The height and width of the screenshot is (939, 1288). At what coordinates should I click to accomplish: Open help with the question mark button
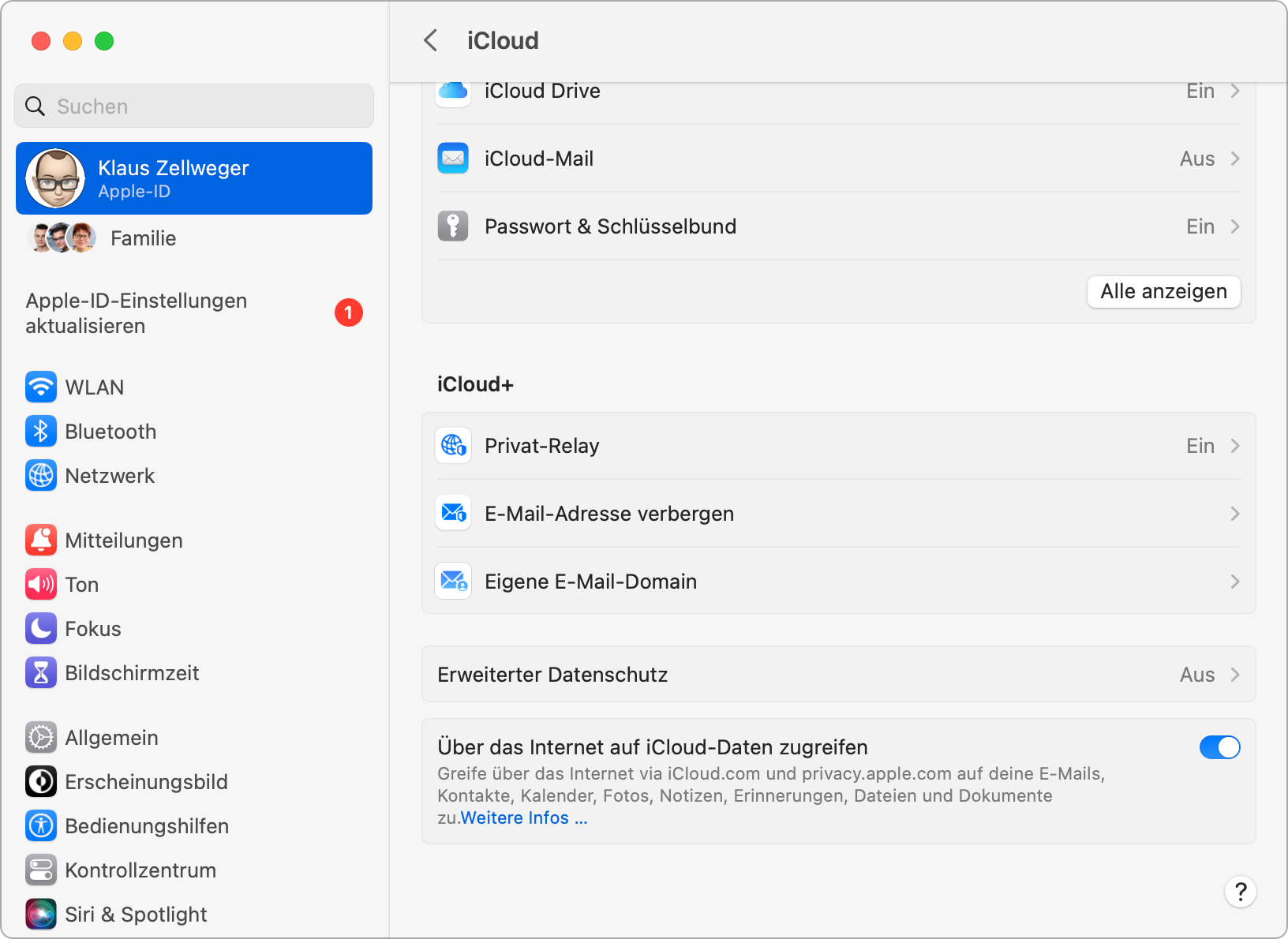pyautogui.click(x=1241, y=892)
